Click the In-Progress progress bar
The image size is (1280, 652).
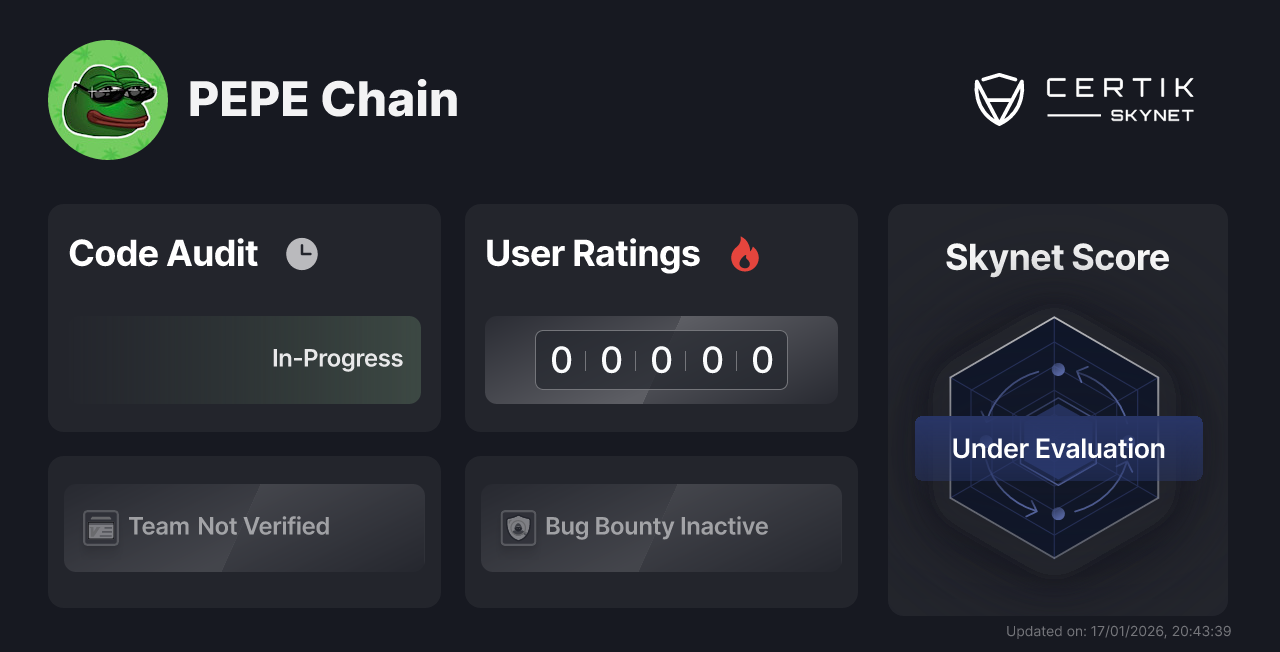(244, 358)
